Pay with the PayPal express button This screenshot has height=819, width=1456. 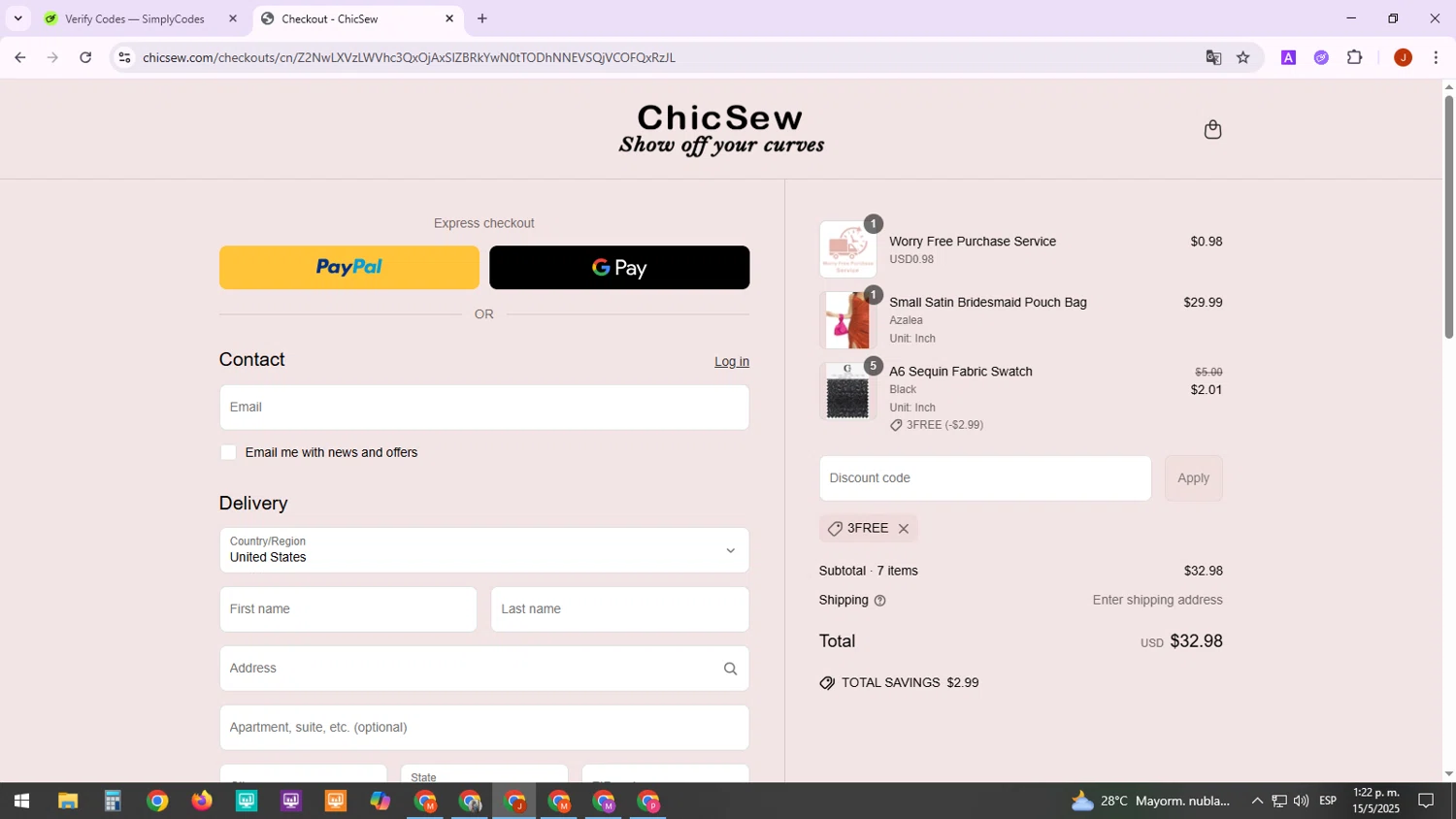coord(349,268)
